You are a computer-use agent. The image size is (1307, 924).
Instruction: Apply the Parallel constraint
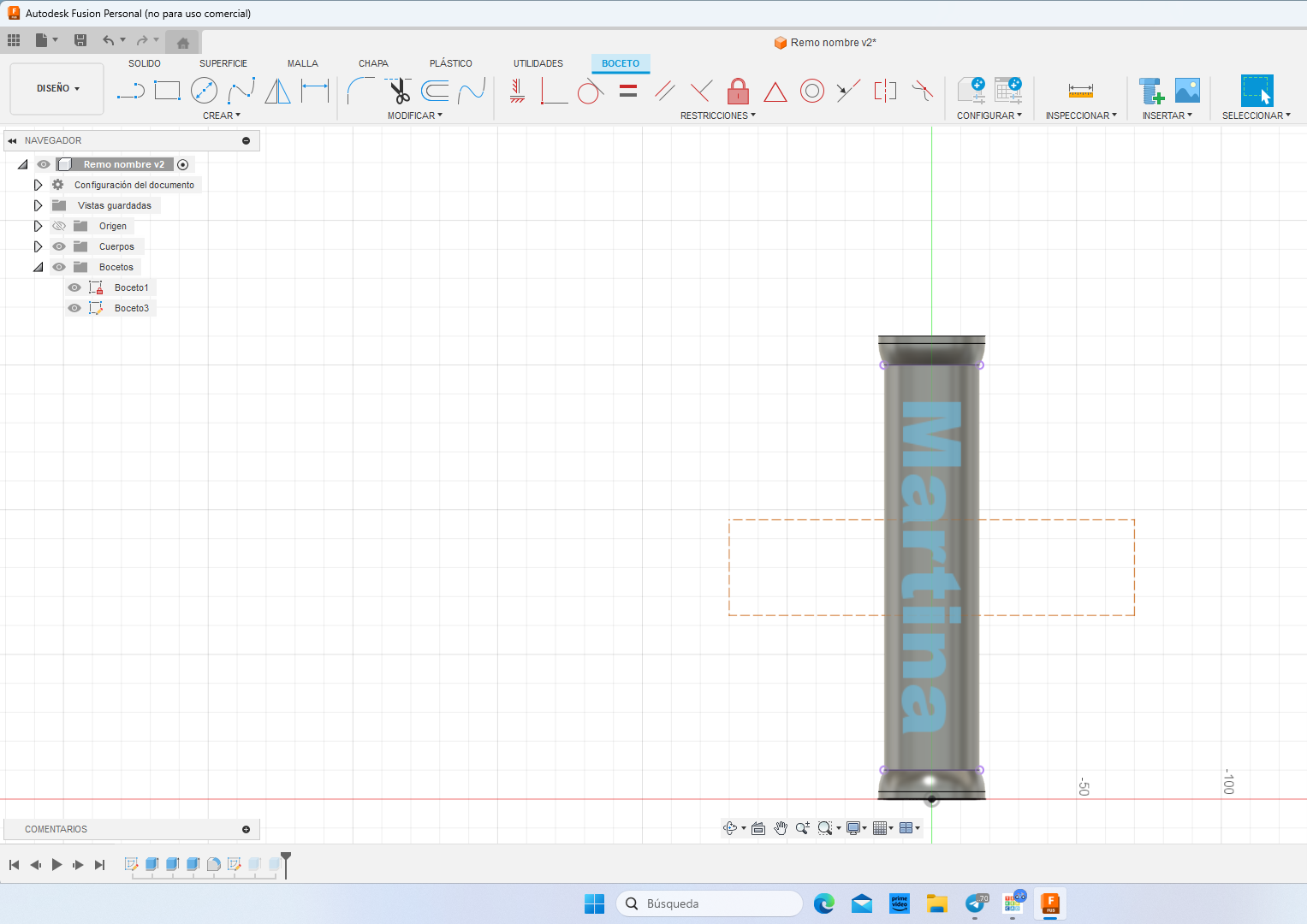click(x=665, y=91)
